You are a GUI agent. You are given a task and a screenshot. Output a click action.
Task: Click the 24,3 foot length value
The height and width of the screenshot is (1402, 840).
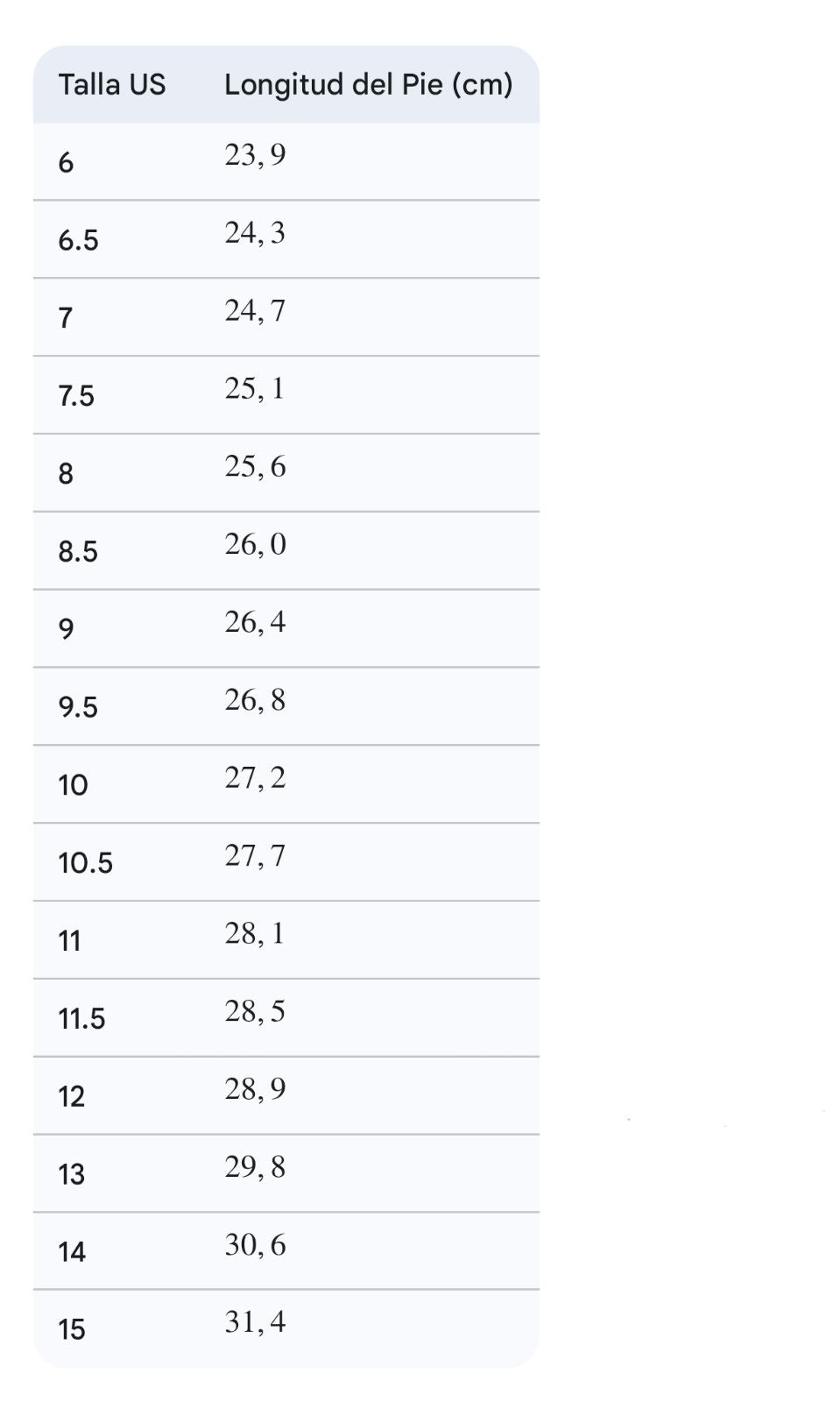(255, 233)
